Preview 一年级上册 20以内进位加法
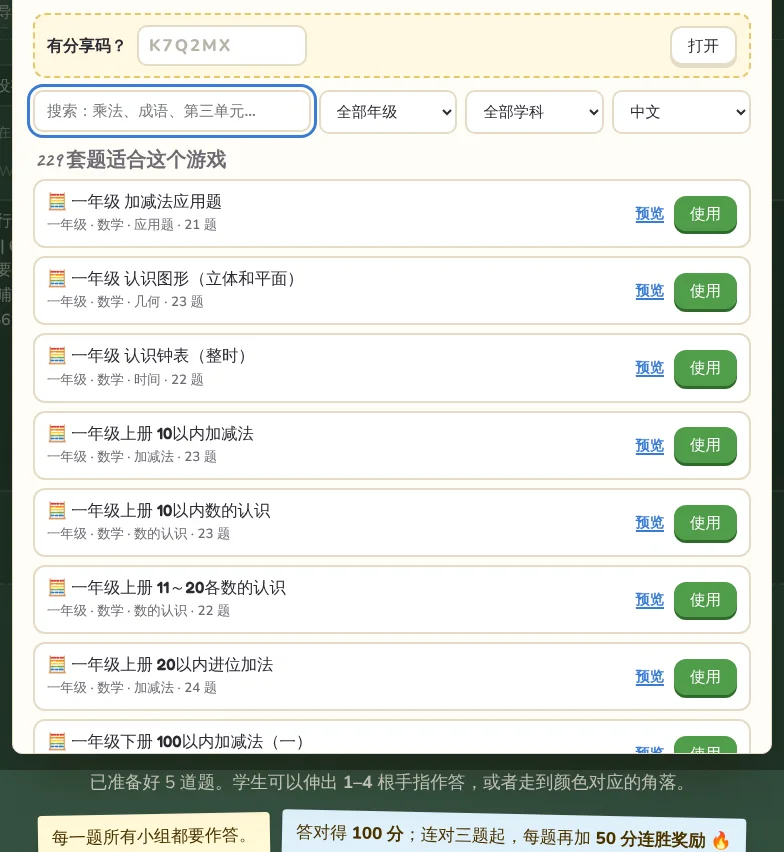 pyautogui.click(x=650, y=677)
